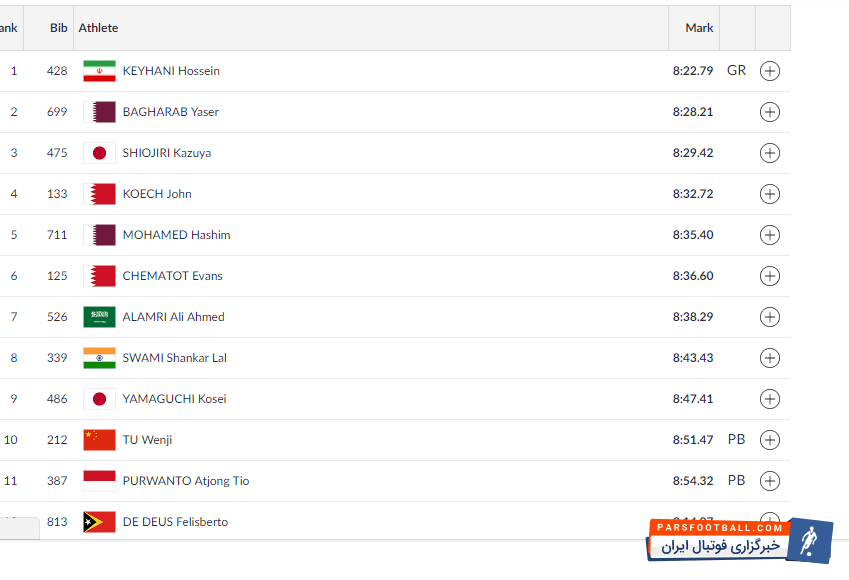Click China flag in TU Wenji's row
This screenshot has height=580, width=849.
pos(99,440)
